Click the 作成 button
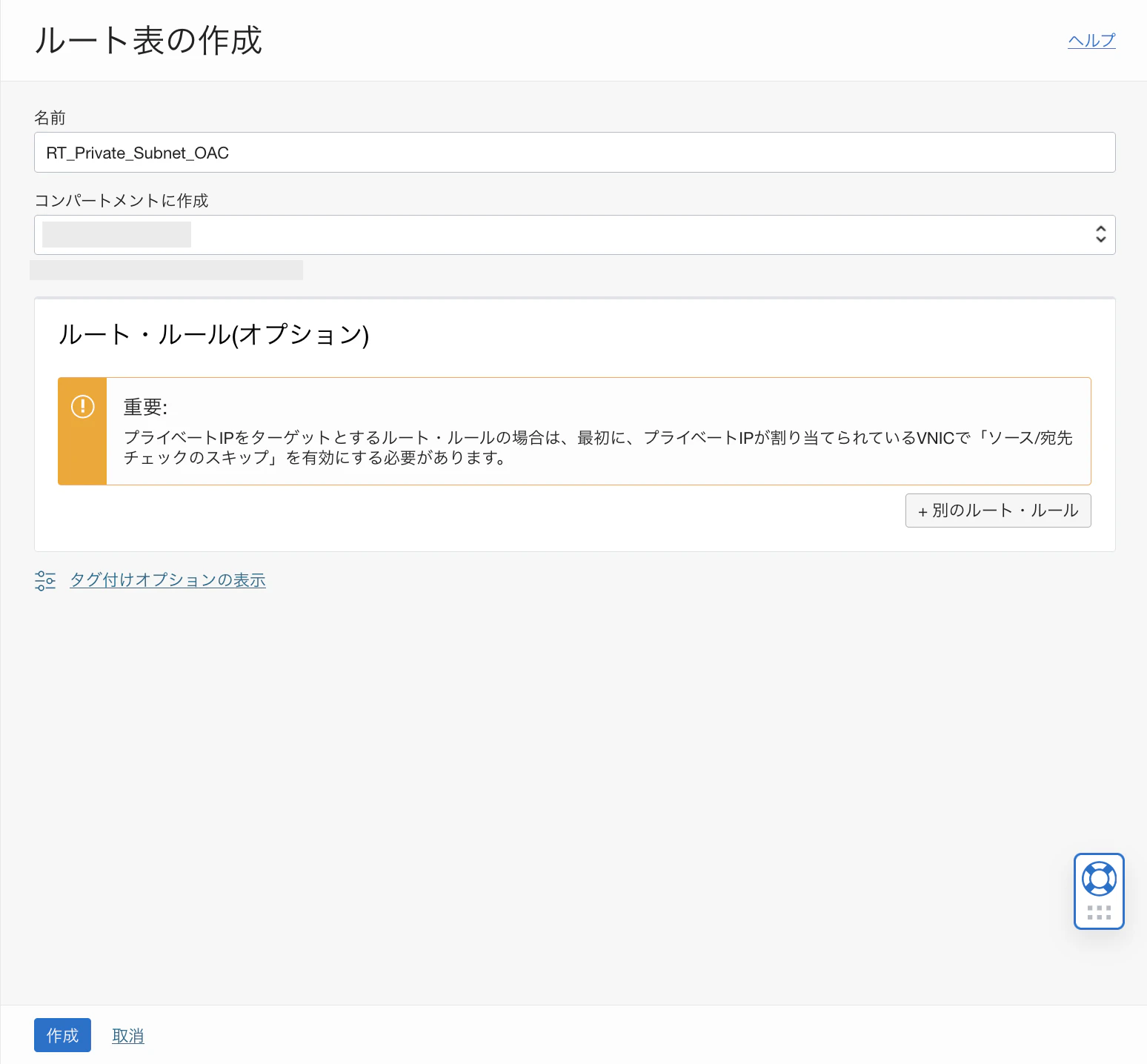The height and width of the screenshot is (1064, 1147). point(62,1035)
